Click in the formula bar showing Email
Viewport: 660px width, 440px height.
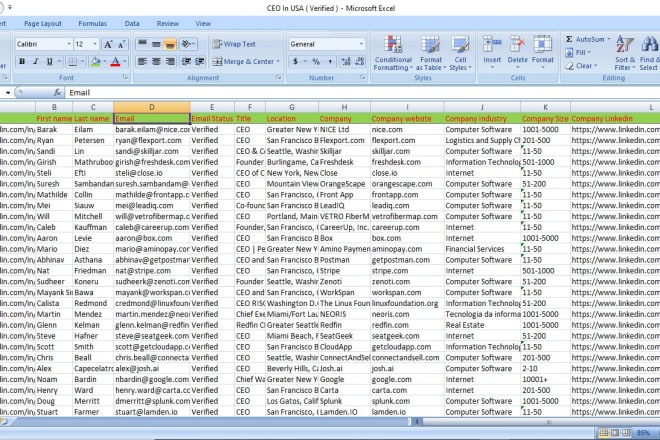[x=362, y=93]
